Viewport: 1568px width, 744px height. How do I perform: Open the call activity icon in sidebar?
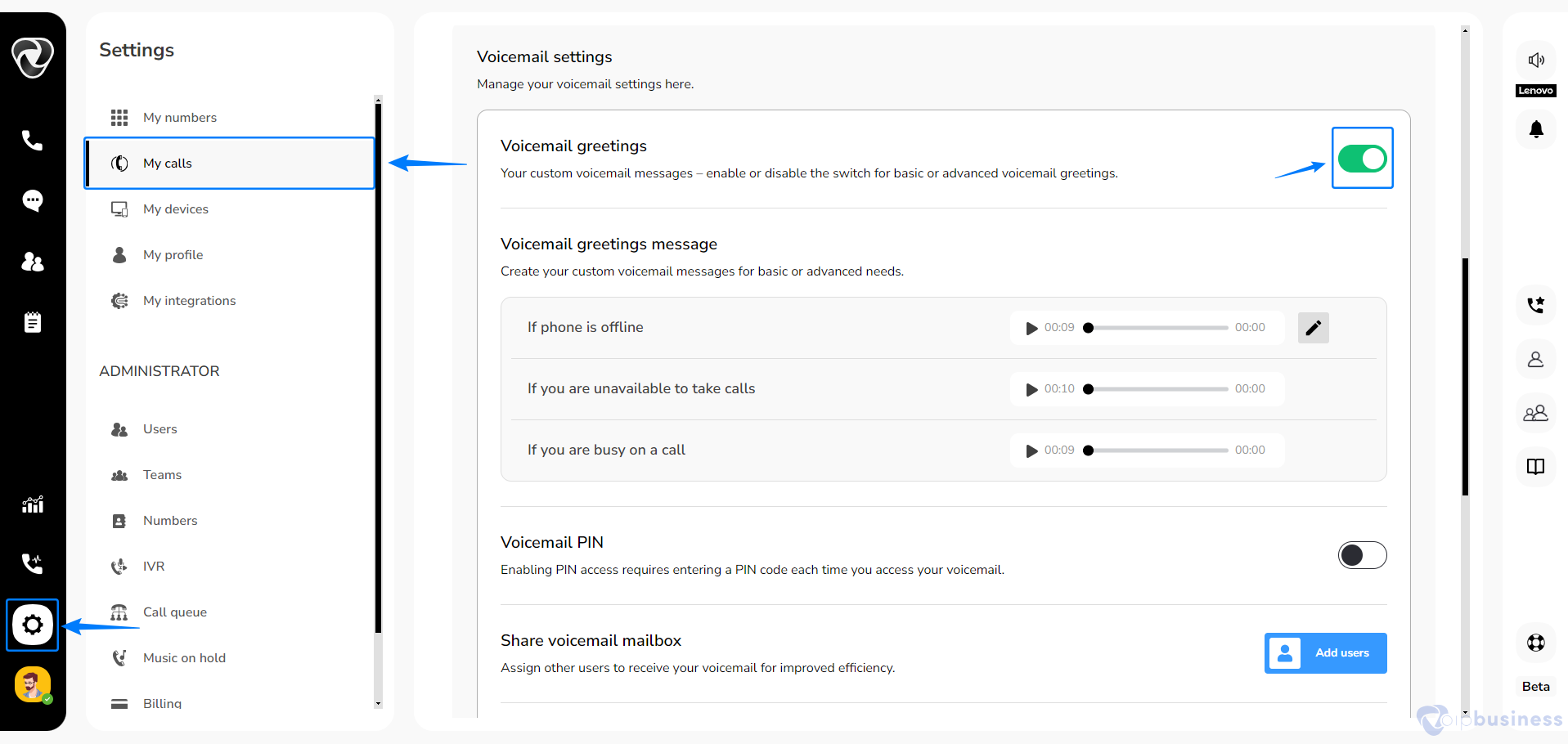pos(32,563)
